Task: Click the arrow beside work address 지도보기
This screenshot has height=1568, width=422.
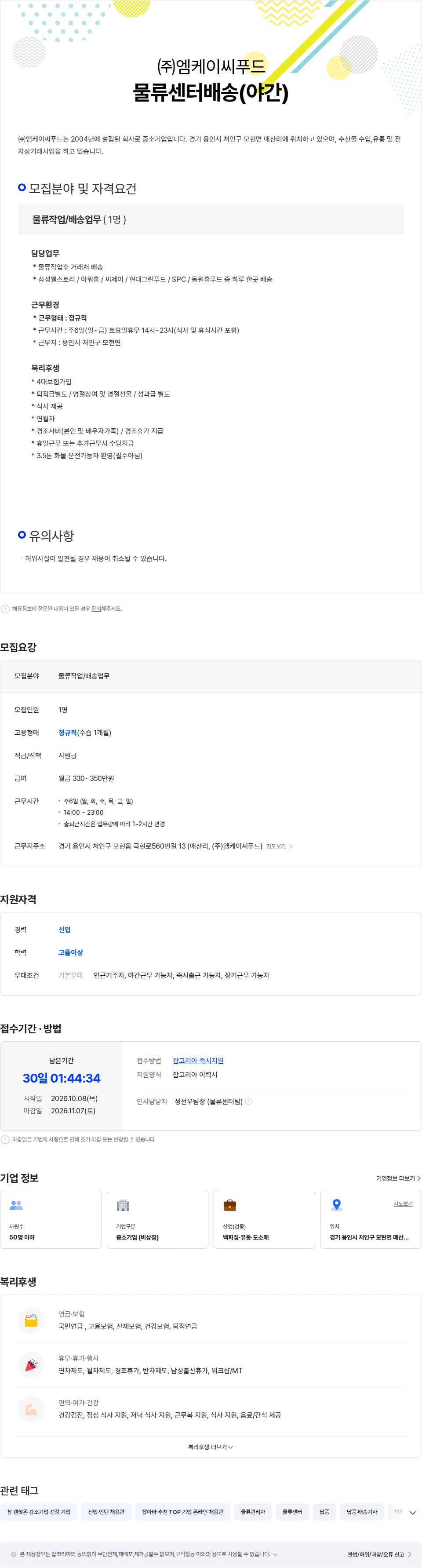Action: click(x=291, y=847)
